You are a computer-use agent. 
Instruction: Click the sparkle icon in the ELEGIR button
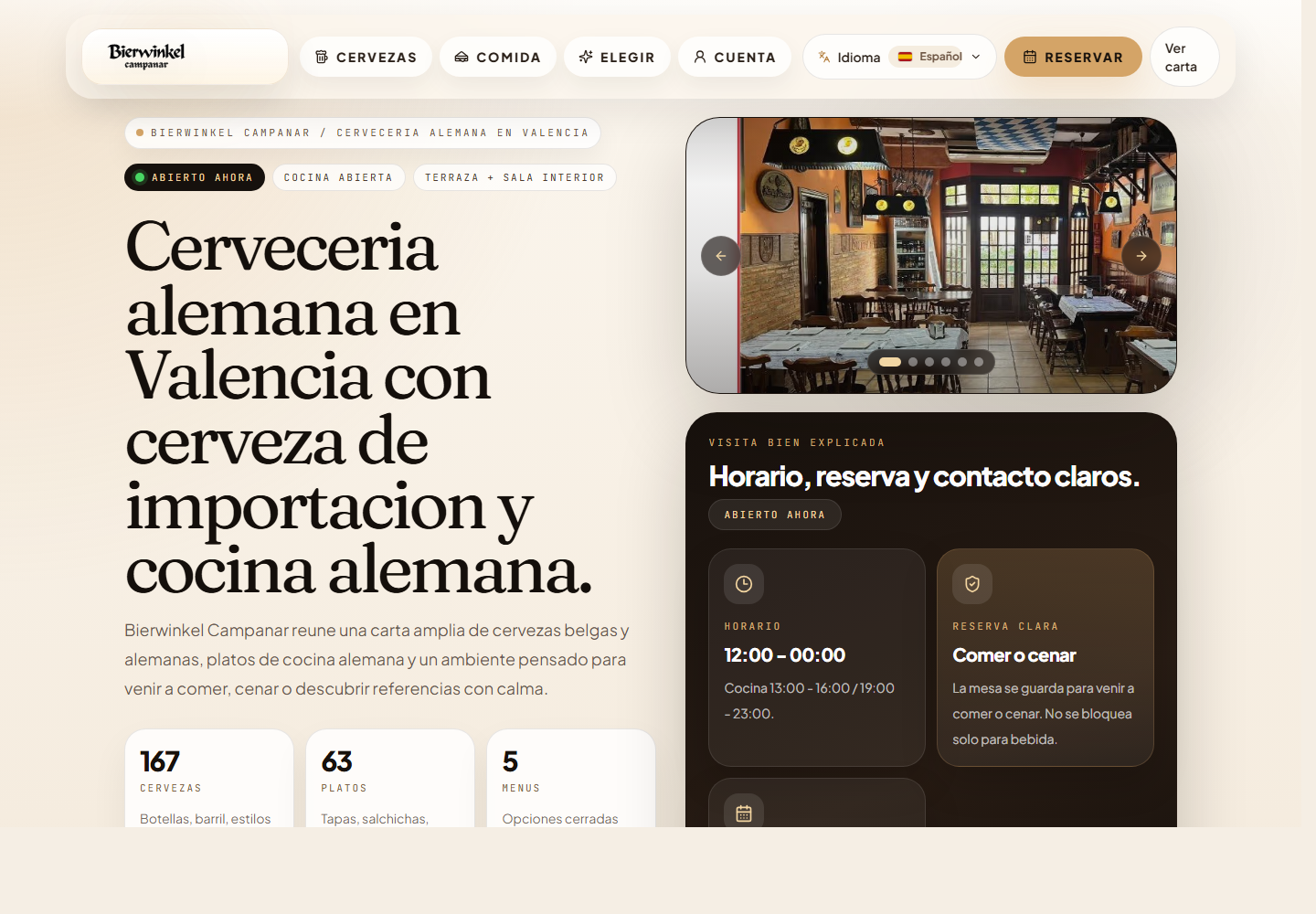coord(586,57)
